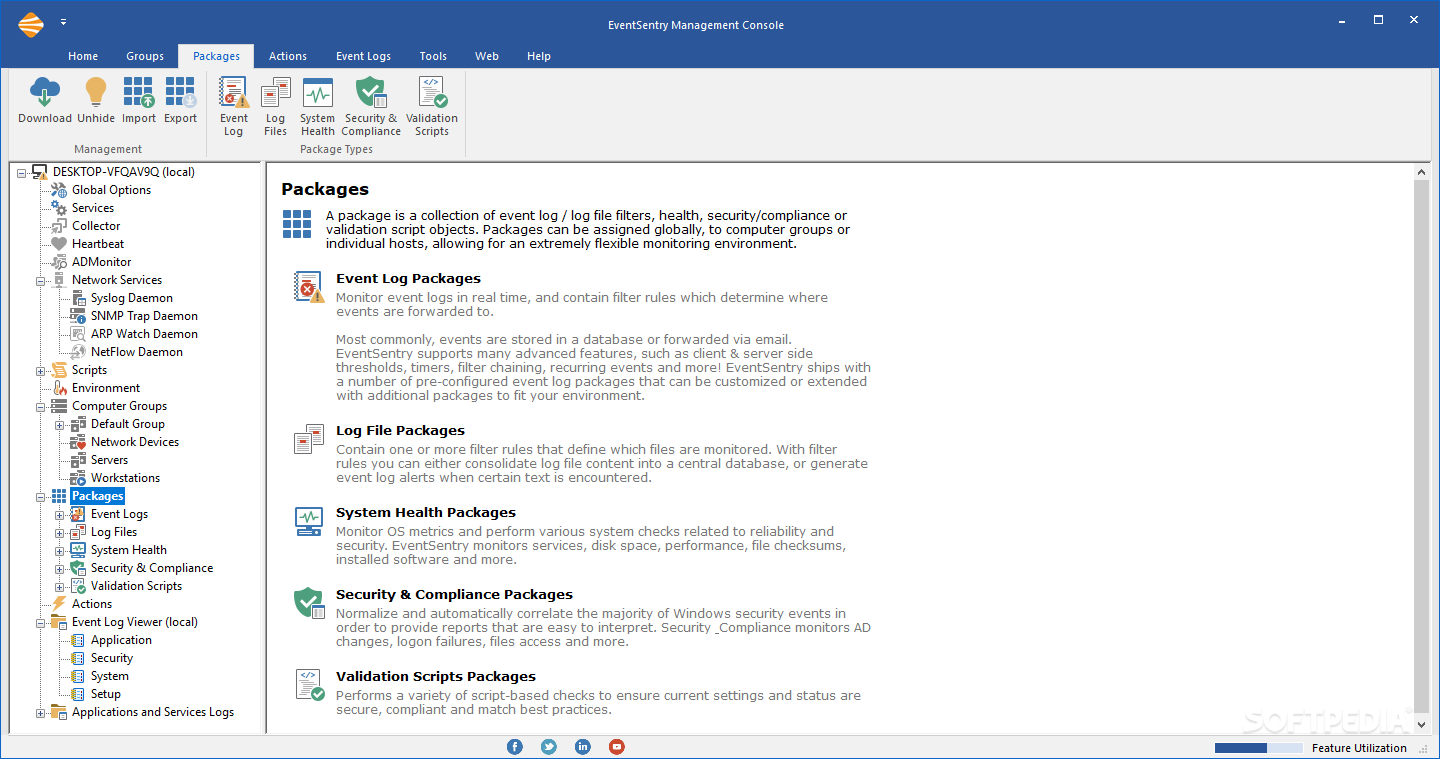The image size is (1440, 759).
Task: Click the Unhide lightbulb icon
Action: tap(96, 92)
